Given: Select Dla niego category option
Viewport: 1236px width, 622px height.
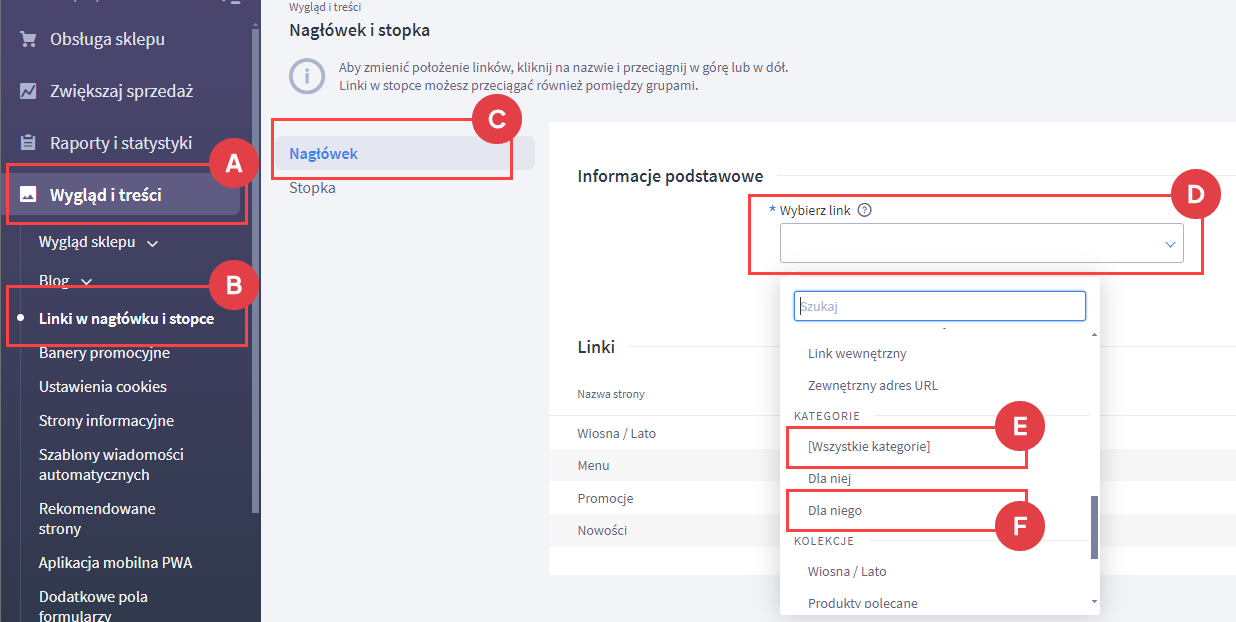Looking at the screenshot, I should (x=834, y=510).
